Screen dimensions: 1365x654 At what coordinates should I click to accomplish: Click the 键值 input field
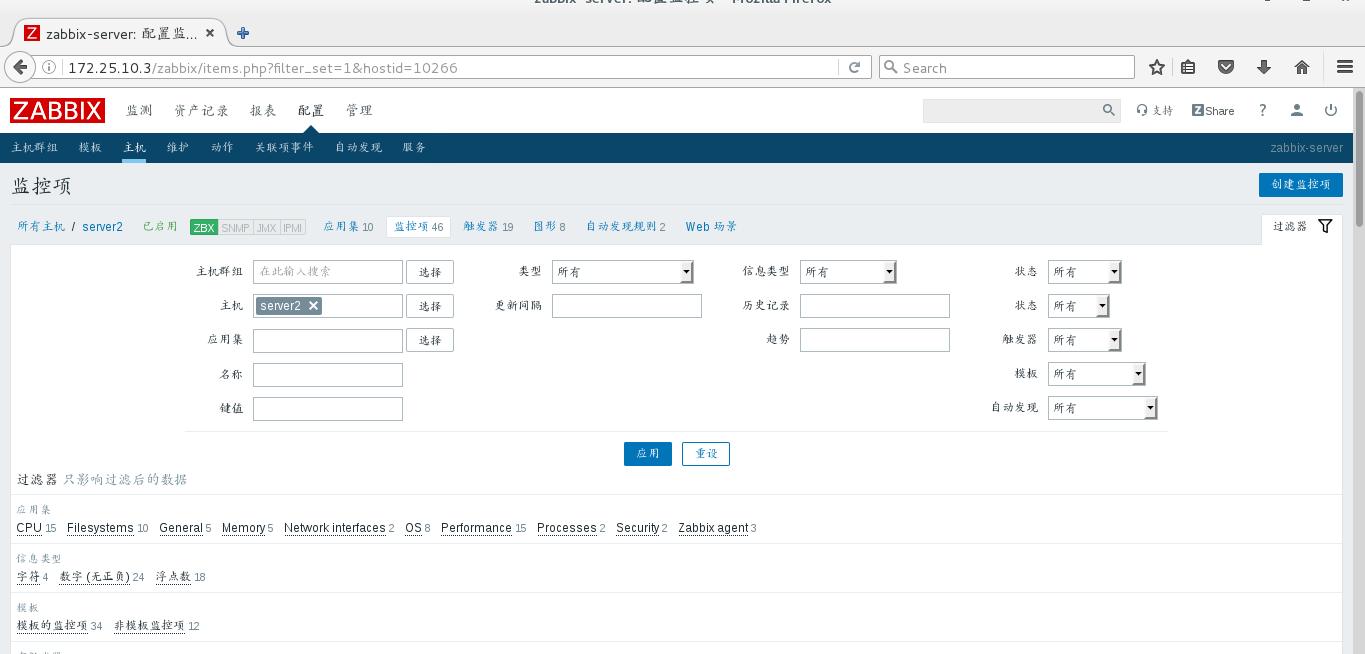coord(328,409)
